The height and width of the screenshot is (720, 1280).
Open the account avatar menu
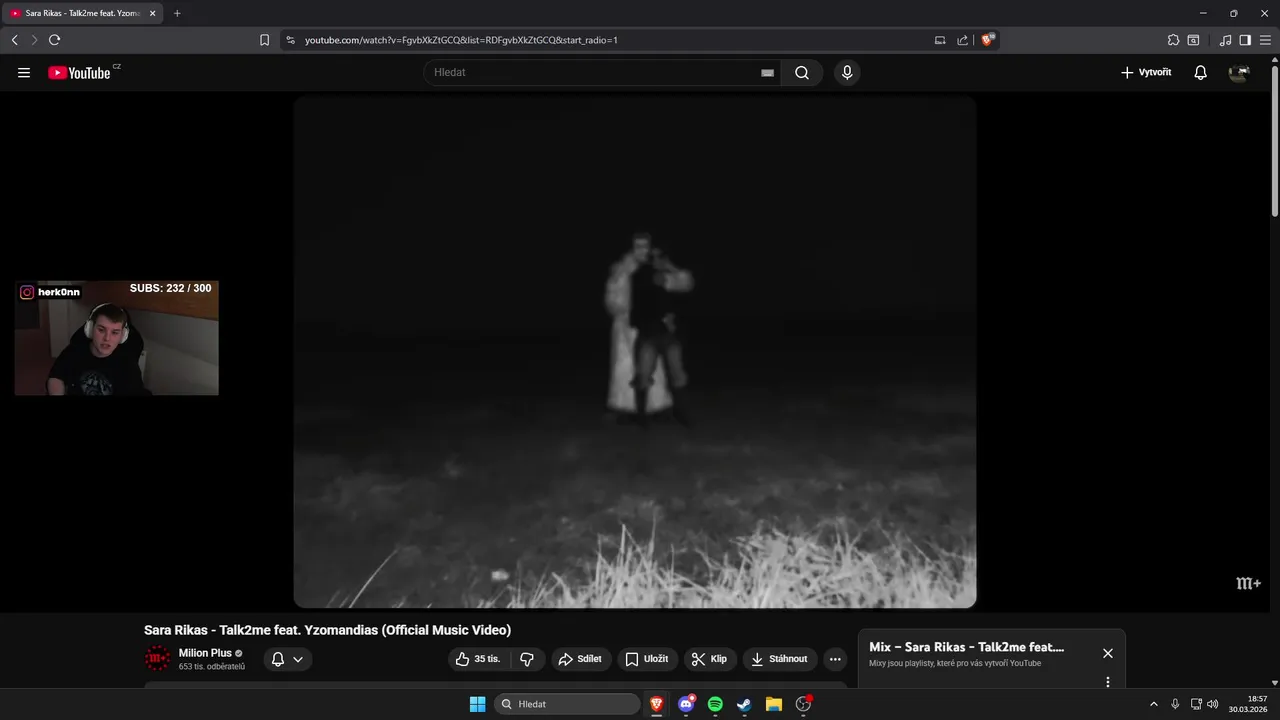[x=1239, y=72]
